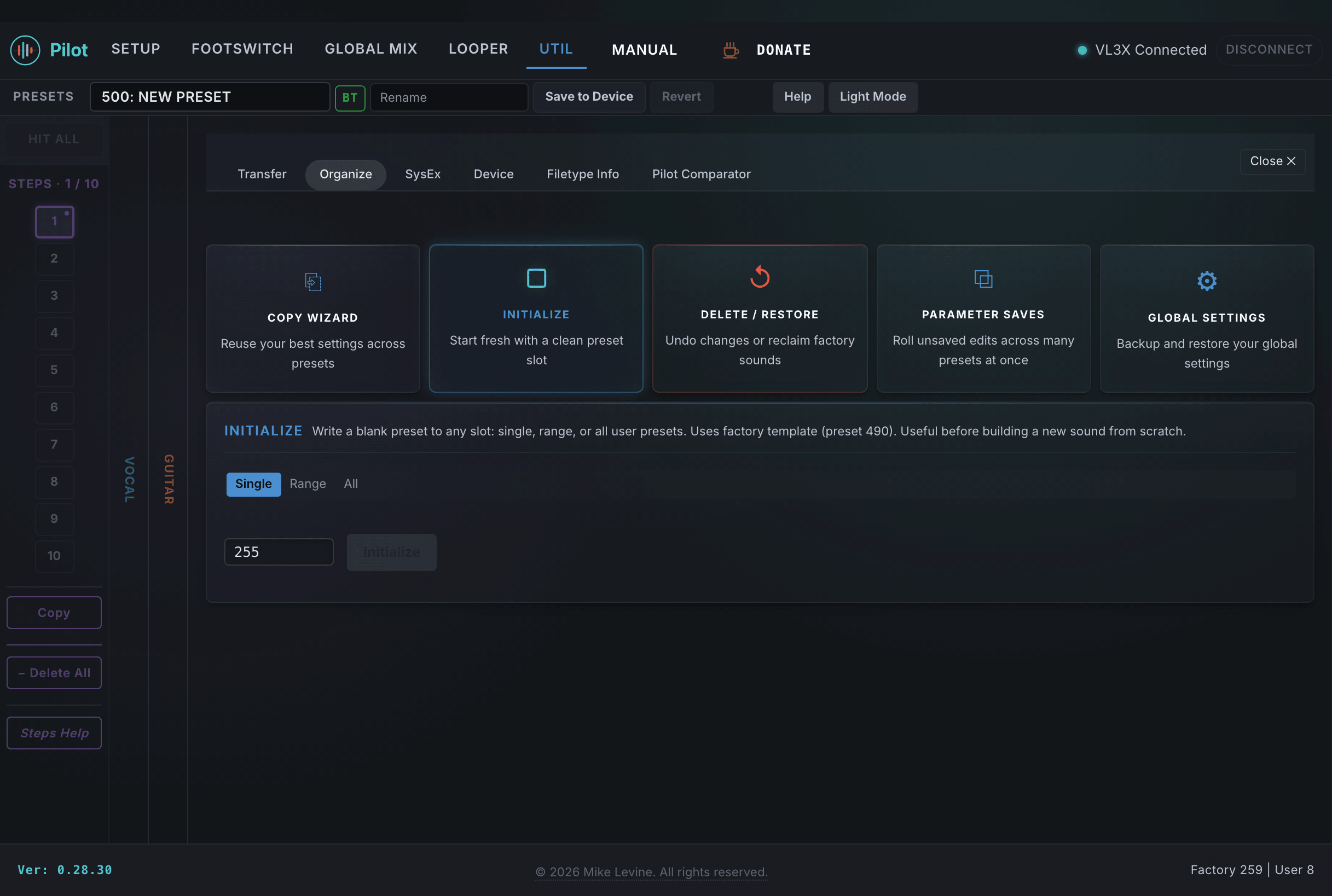This screenshot has height=896, width=1332.
Task: Click the Rename input field
Action: pos(449,98)
